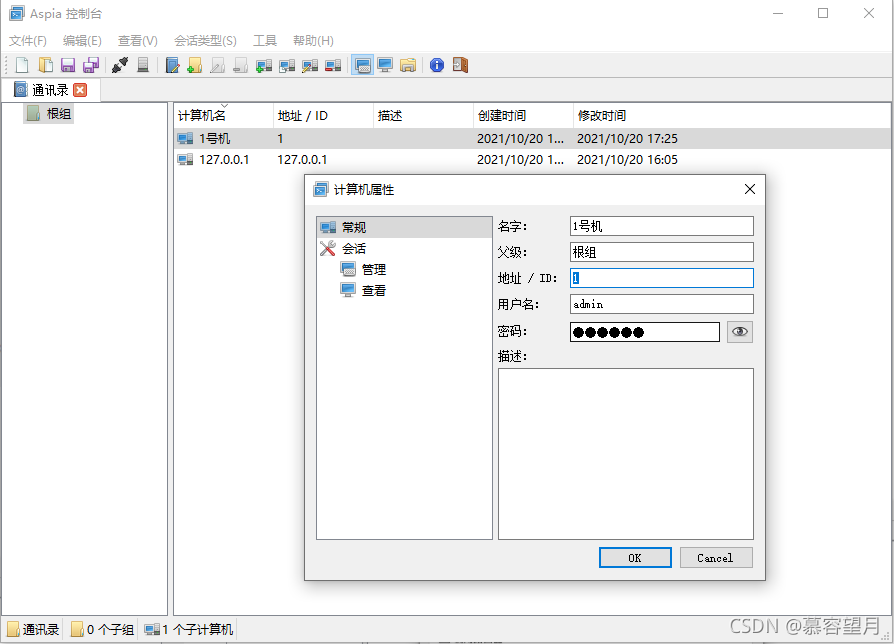Viewport: 894px width, 644px height.
Task: Click the Exit door icon
Action: (460, 66)
